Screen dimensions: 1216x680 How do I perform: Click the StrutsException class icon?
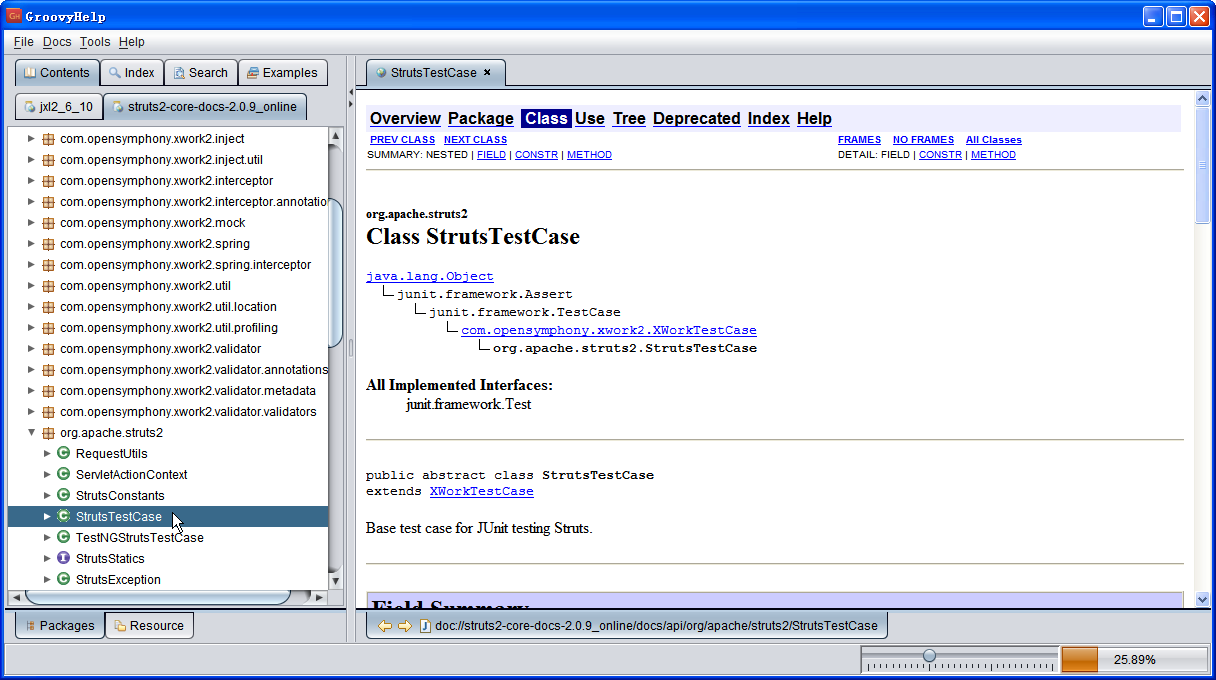pos(63,580)
